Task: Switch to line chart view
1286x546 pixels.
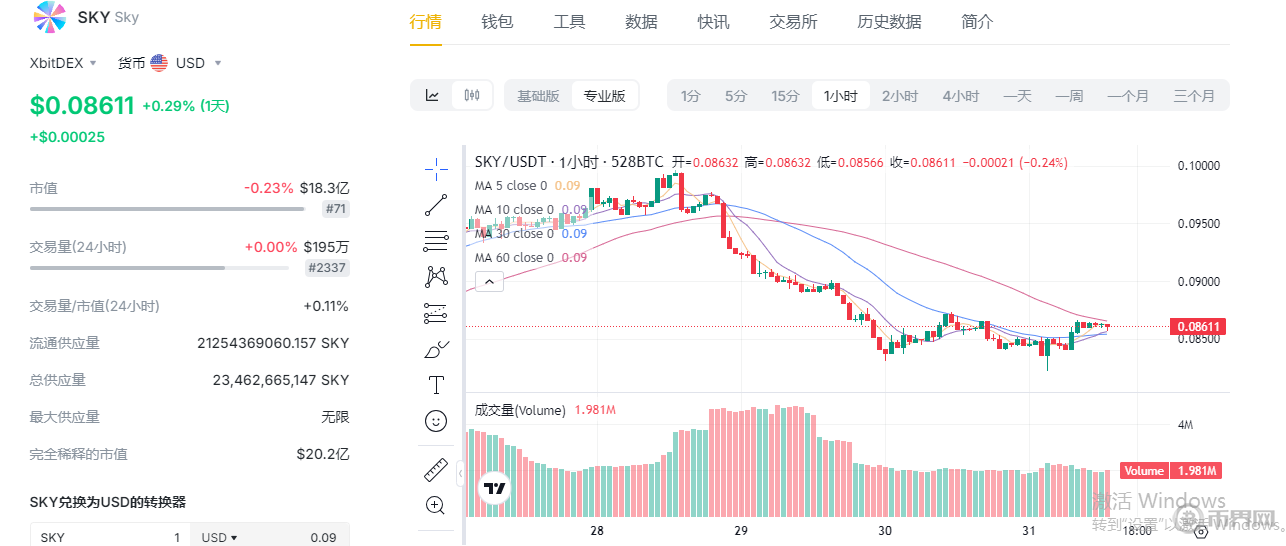Action: pyautogui.click(x=432, y=96)
